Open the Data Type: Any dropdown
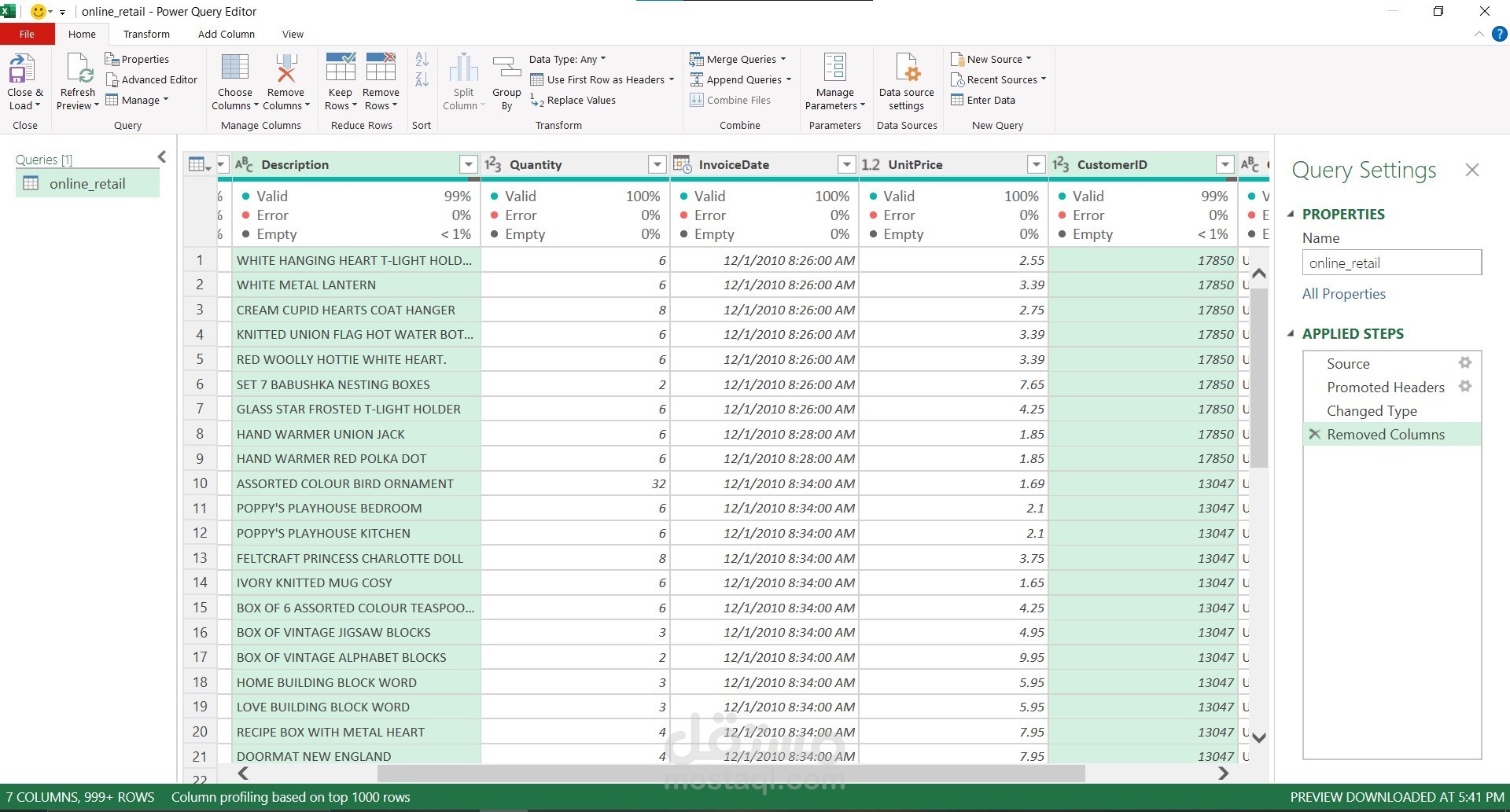The image size is (1510, 812). (x=567, y=59)
